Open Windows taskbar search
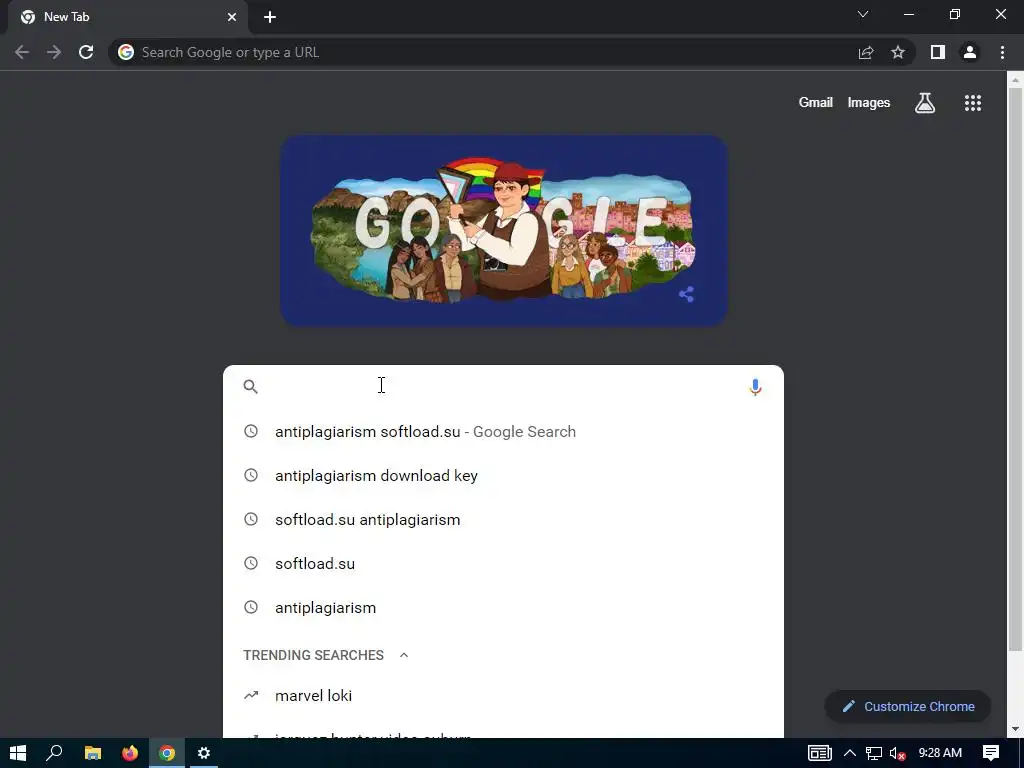Image resolution: width=1024 pixels, height=768 pixels. pyautogui.click(x=54, y=753)
